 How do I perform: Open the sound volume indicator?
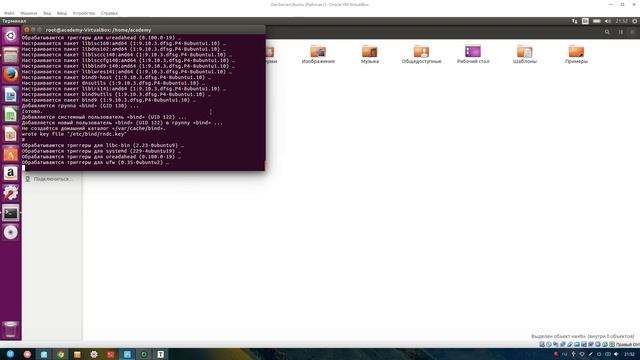(x=608, y=21)
